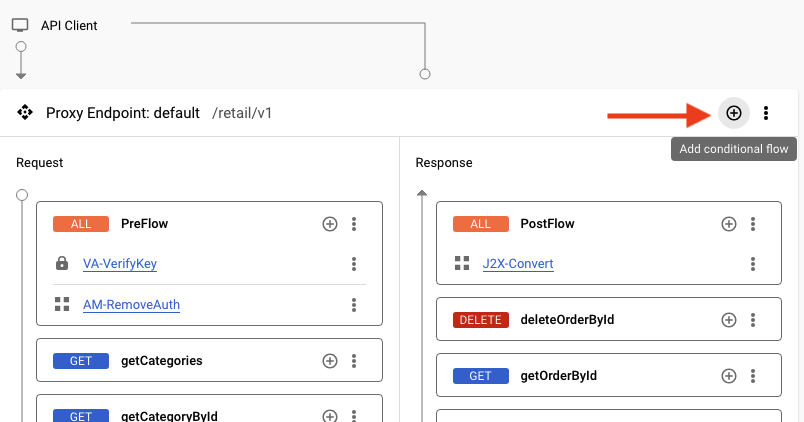Add policy step to request PreFlow
The width and height of the screenshot is (804, 422).
click(329, 224)
